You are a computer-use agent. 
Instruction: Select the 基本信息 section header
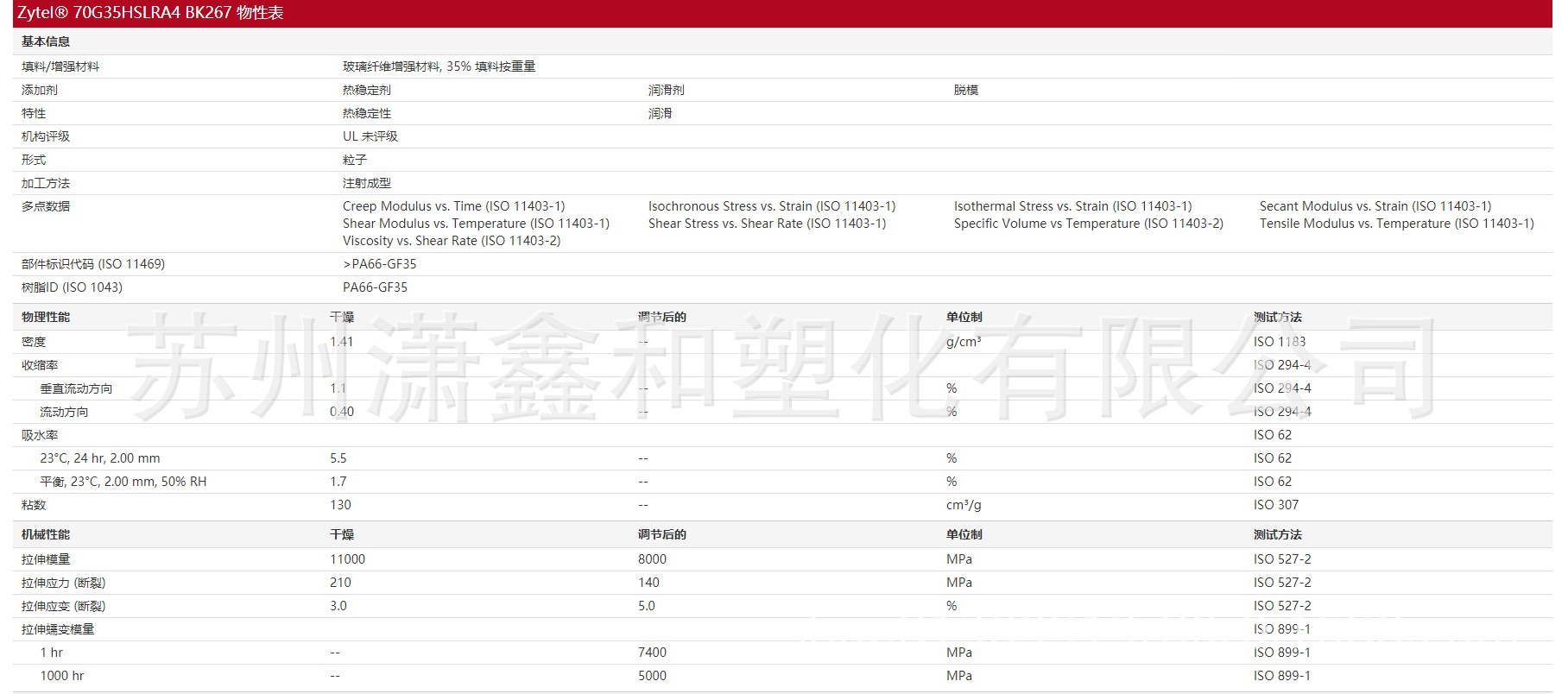pyautogui.click(x=46, y=41)
